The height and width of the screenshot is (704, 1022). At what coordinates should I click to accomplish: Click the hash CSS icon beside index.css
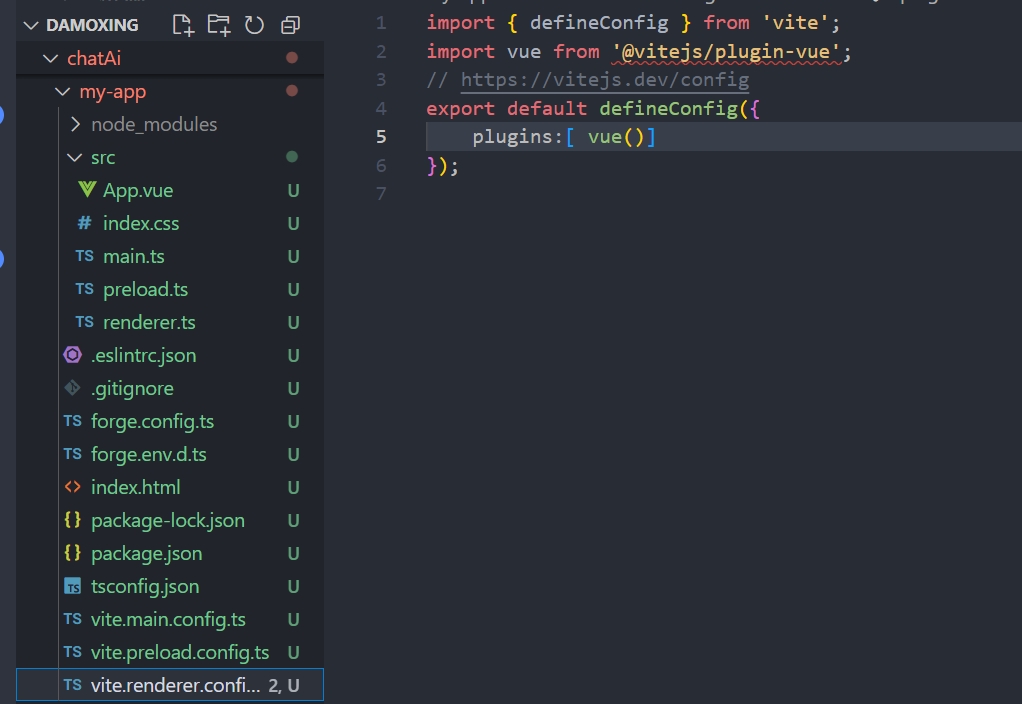[x=85, y=223]
